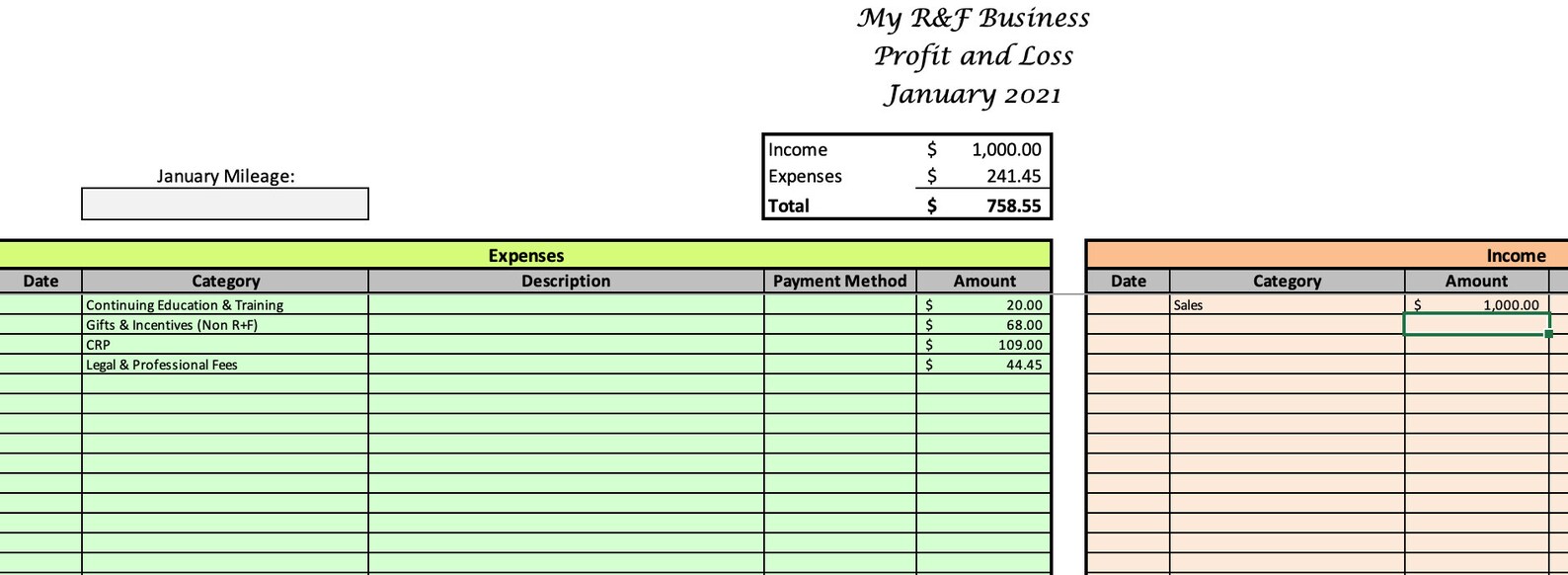Select the 'January 2021' heading

pos(974,94)
